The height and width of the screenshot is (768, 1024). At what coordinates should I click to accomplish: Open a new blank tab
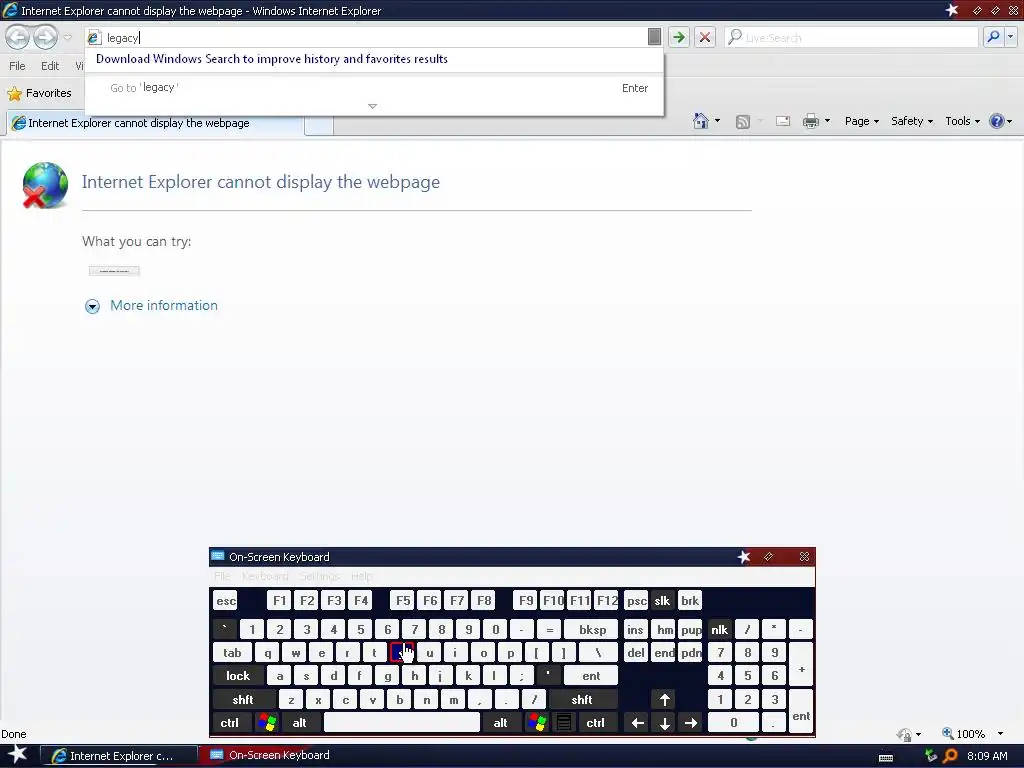click(x=319, y=124)
